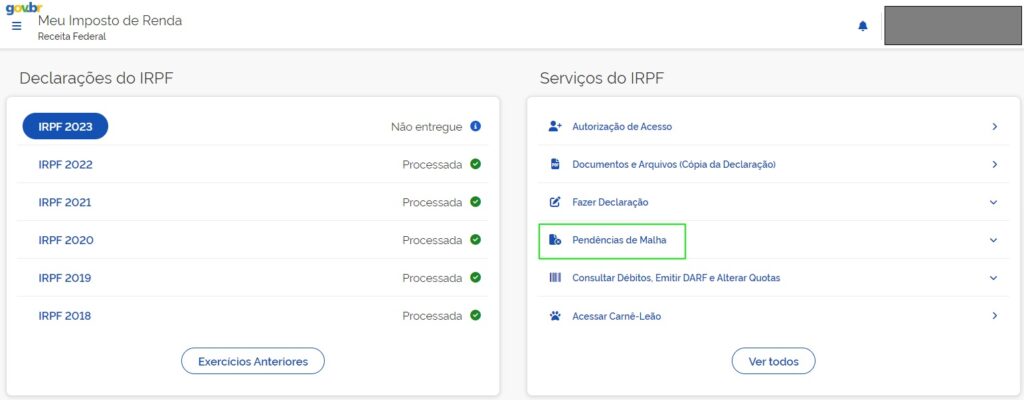Image resolution: width=1024 pixels, height=400 pixels.
Task: Expand the Fazer Declaração chevron
Action: [994, 203]
